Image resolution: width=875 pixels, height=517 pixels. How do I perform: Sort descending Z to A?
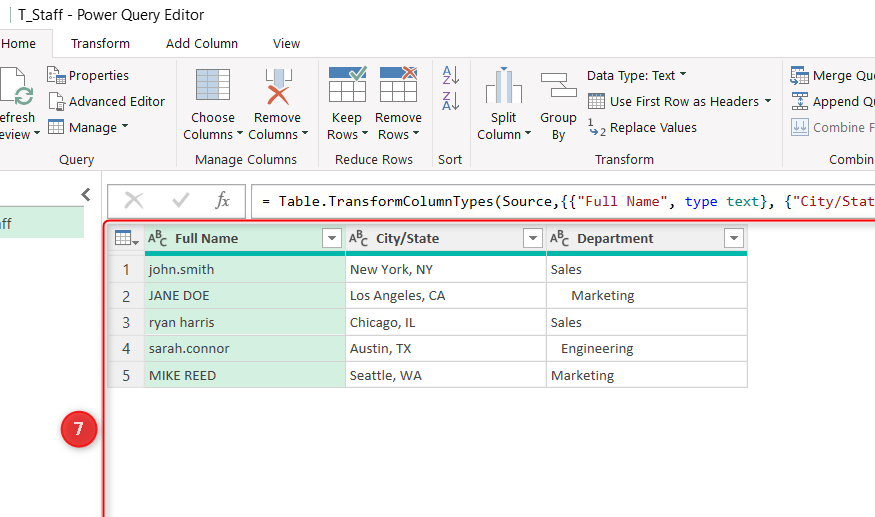[450, 101]
